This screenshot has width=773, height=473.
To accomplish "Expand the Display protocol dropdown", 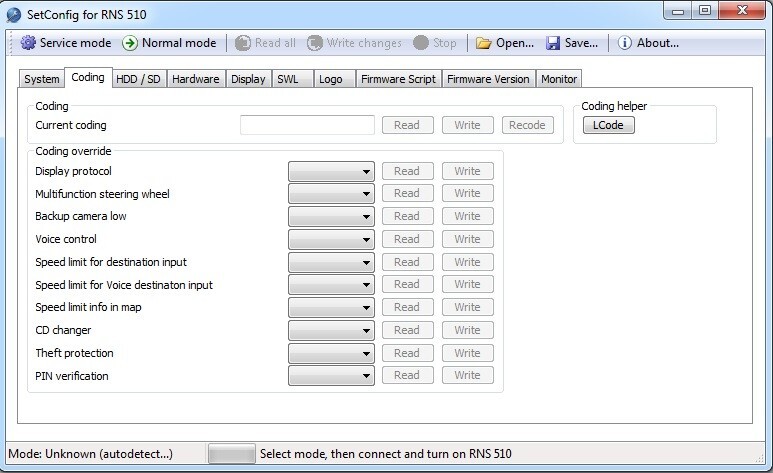I will coord(331,172).
